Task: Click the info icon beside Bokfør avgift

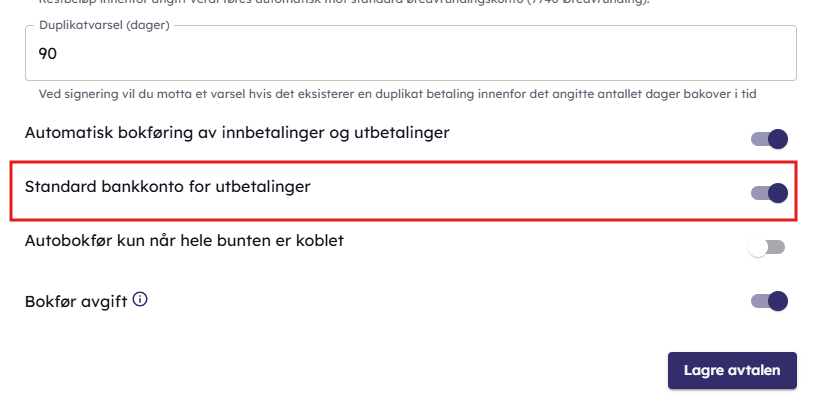Action: [140, 300]
